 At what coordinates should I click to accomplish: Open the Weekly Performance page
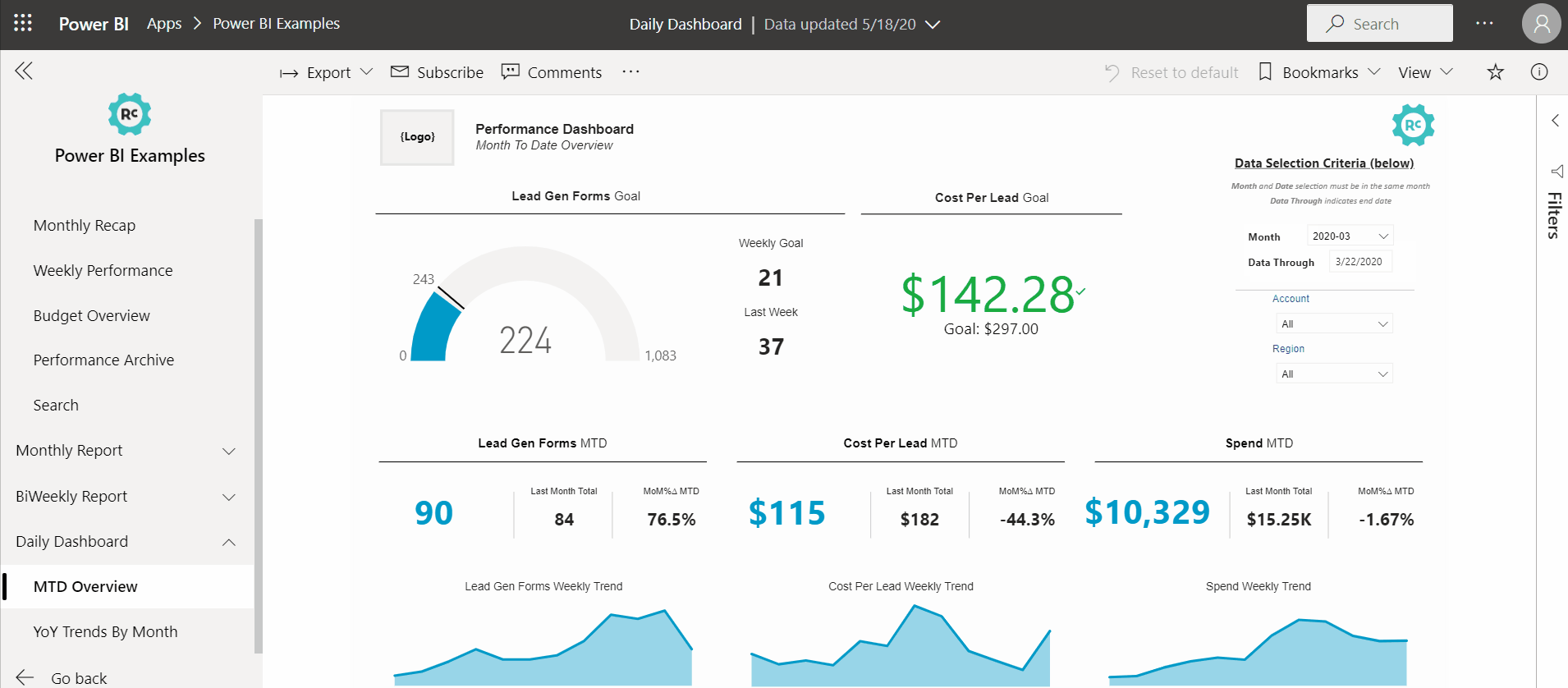[103, 270]
